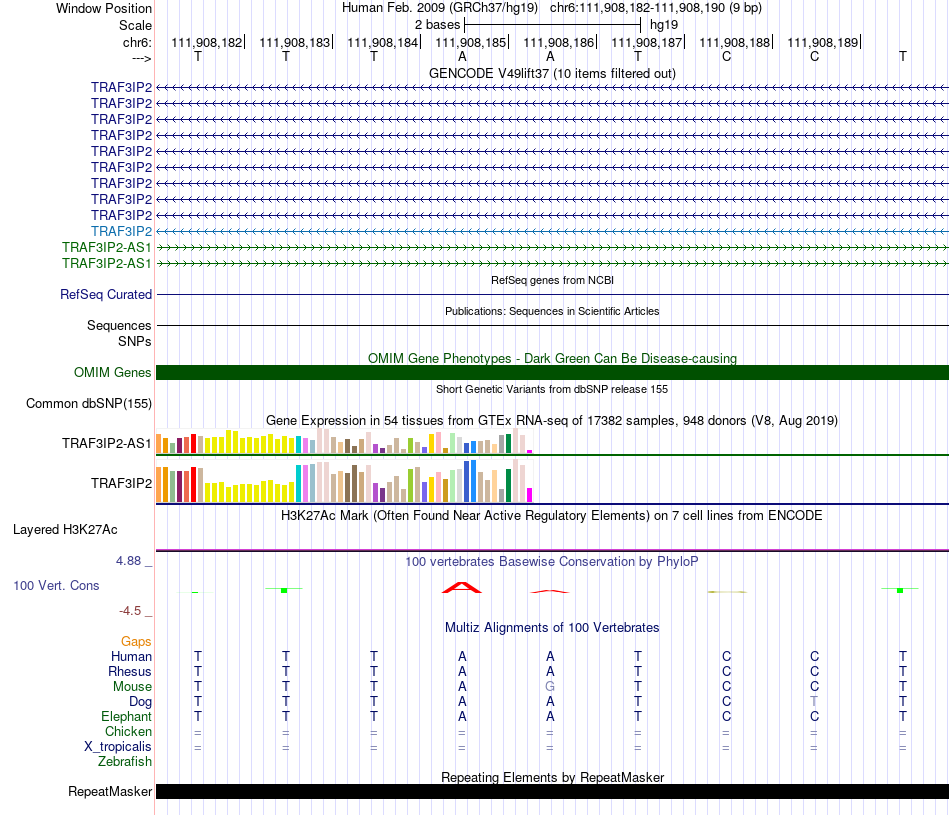
Task: Select the Chicken alignment row label
Action: [x=128, y=732]
